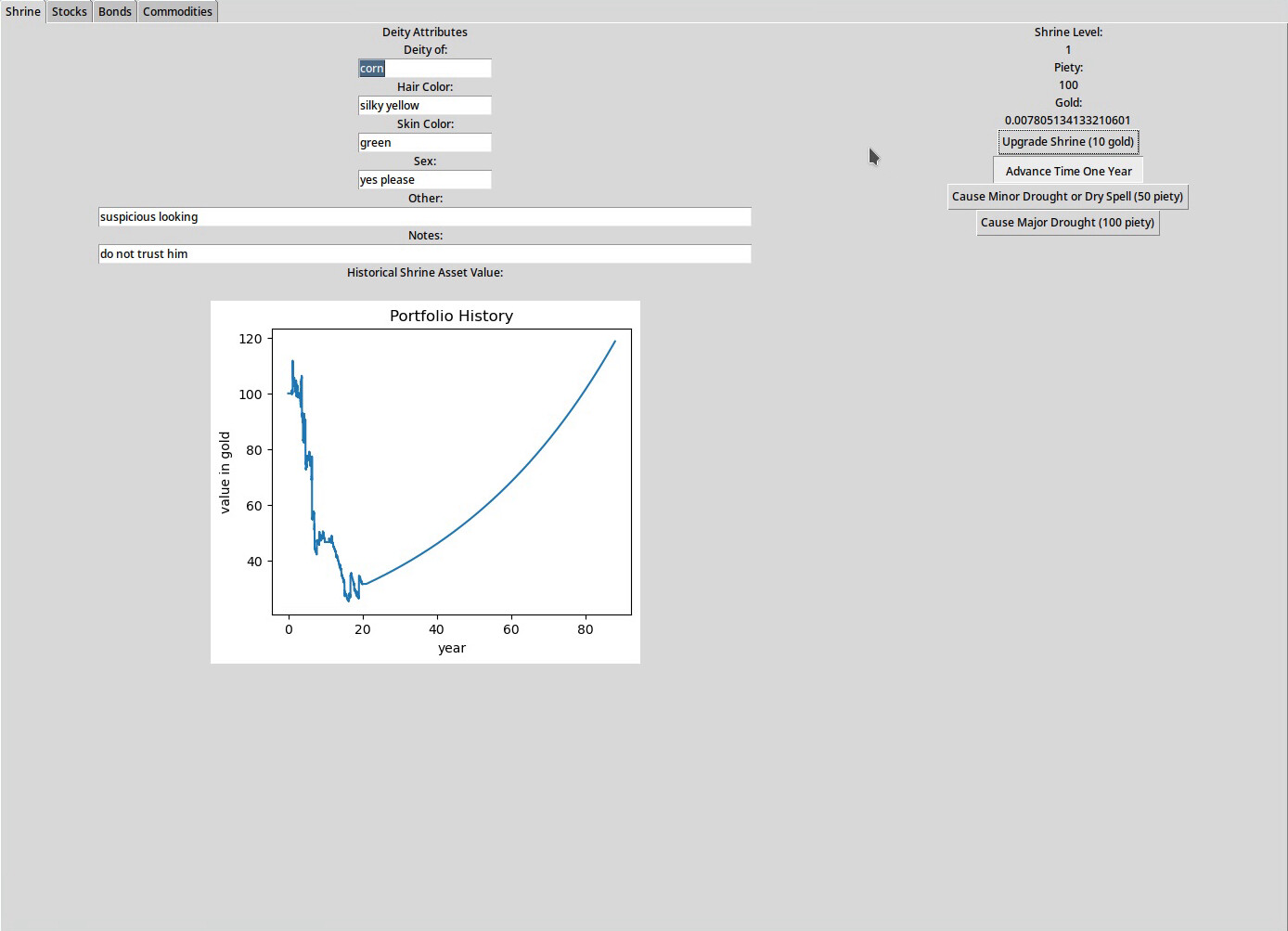Viewport: 1288px width, 931px height.
Task: Switch to the Stocks tab
Action: tap(69, 11)
